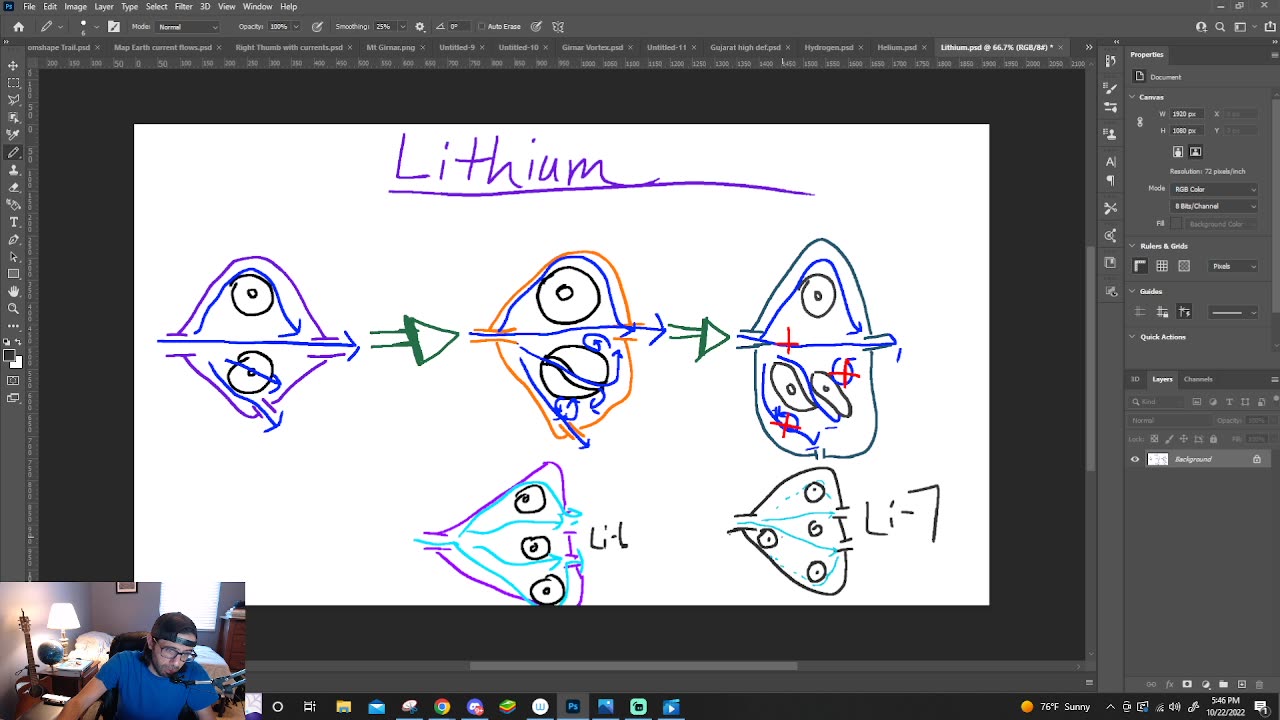Click add layer mask icon
This screenshot has height=720, width=1280.
click(1187, 685)
